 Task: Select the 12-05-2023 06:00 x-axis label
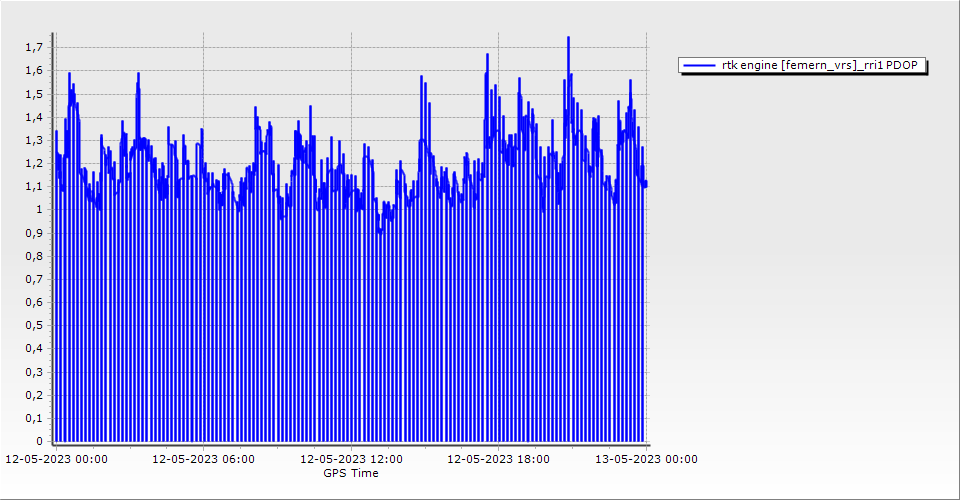tap(203, 460)
